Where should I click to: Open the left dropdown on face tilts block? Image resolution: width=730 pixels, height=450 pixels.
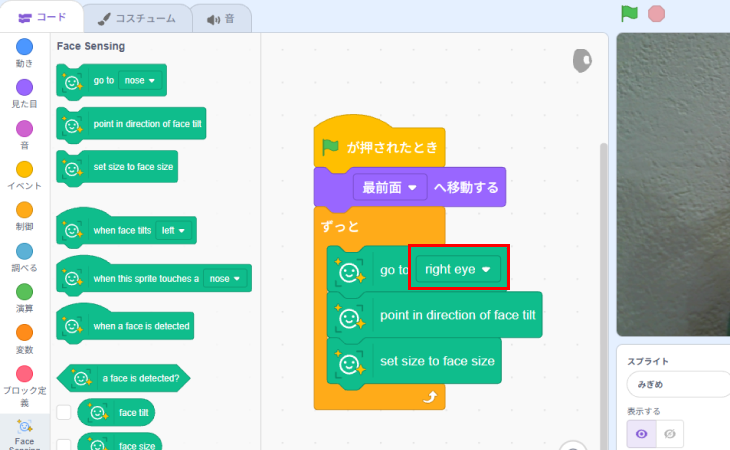pos(175,230)
